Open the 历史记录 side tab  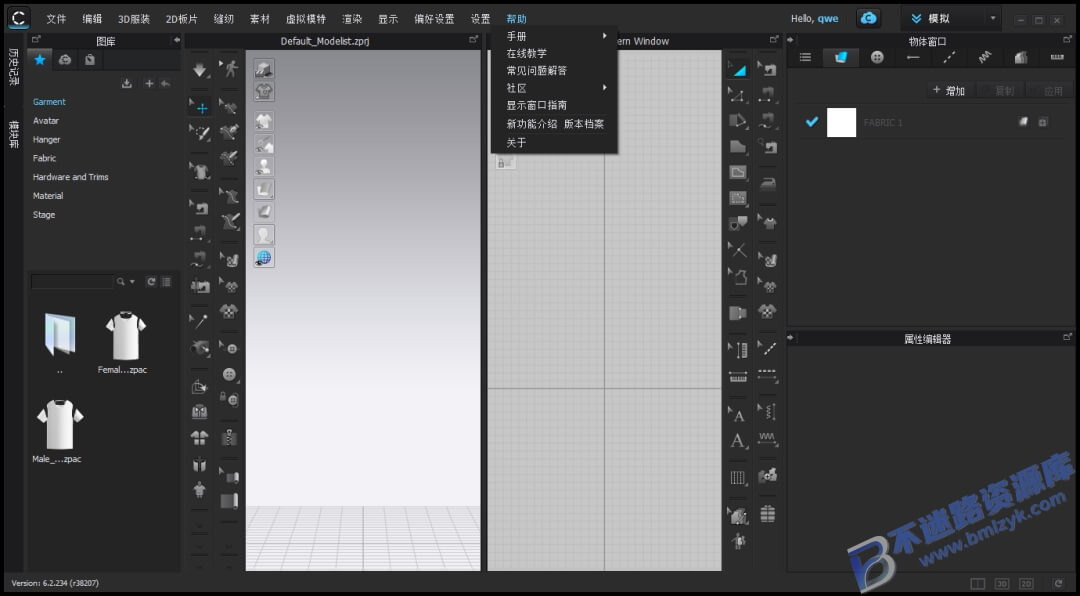click(x=13, y=67)
